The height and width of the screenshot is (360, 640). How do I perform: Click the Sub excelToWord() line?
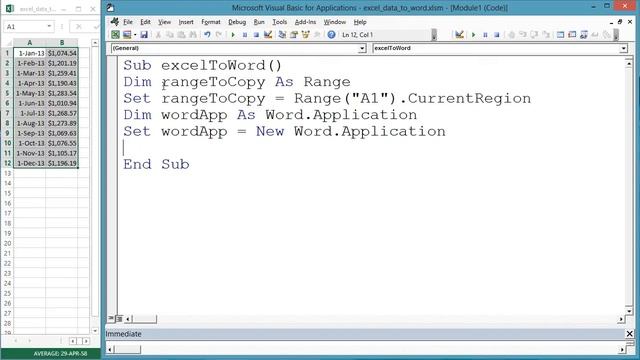pyautogui.click(x=202, y=65)
